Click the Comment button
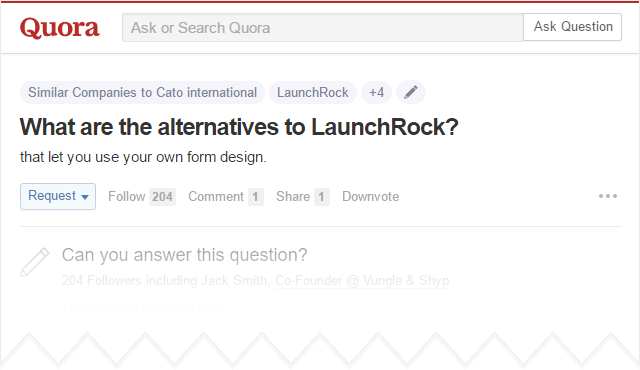This screenshot has height=370, width=640. coord(216,197)
